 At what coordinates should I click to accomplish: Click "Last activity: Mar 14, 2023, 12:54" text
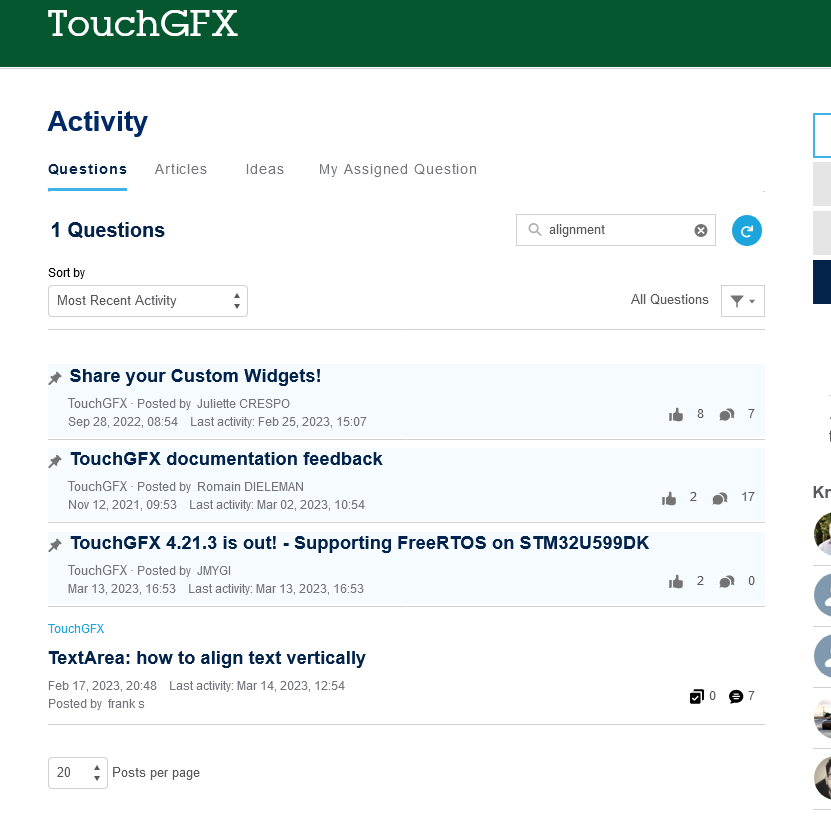pos(257,686)
